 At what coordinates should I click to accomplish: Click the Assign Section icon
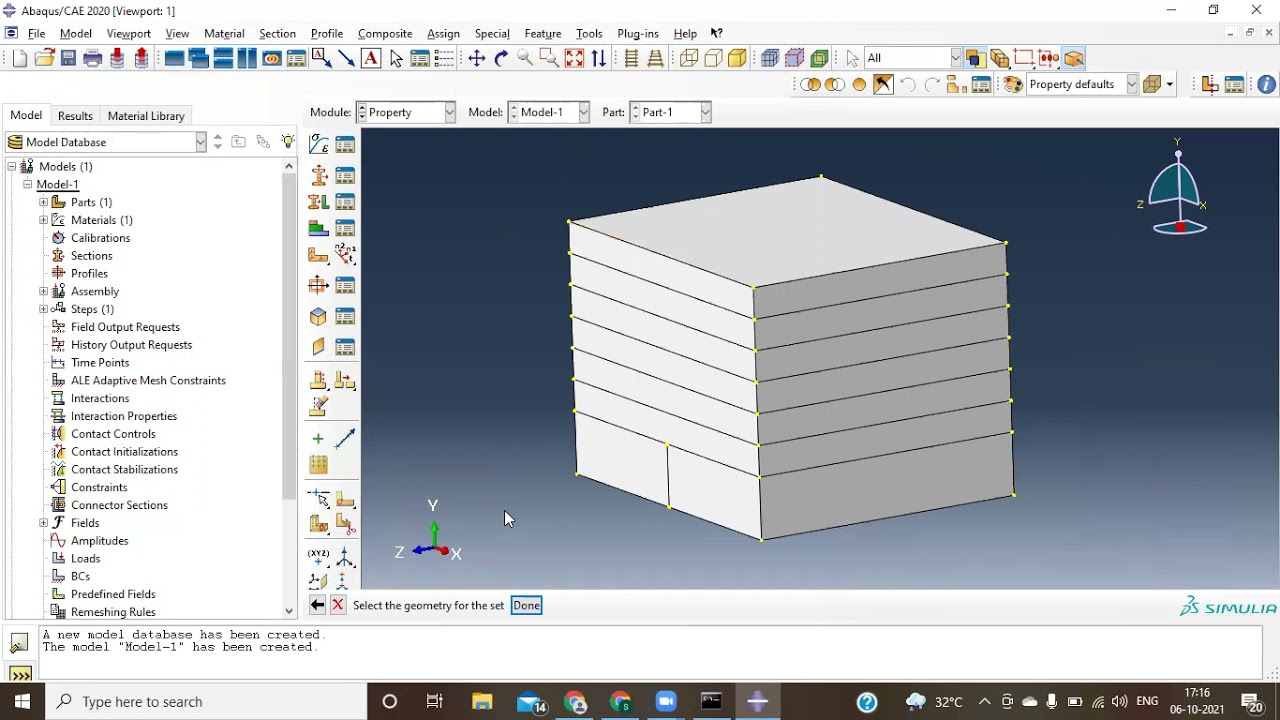[x=319, y=203]
